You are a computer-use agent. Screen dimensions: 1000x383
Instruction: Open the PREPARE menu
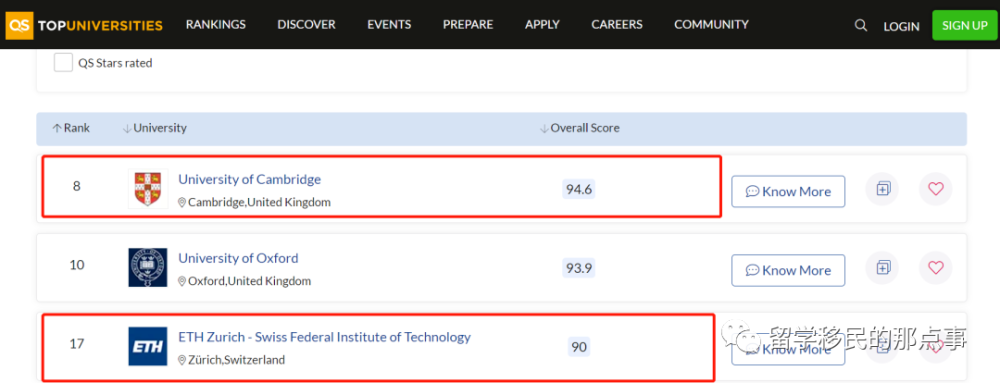(x=468, y=24)
